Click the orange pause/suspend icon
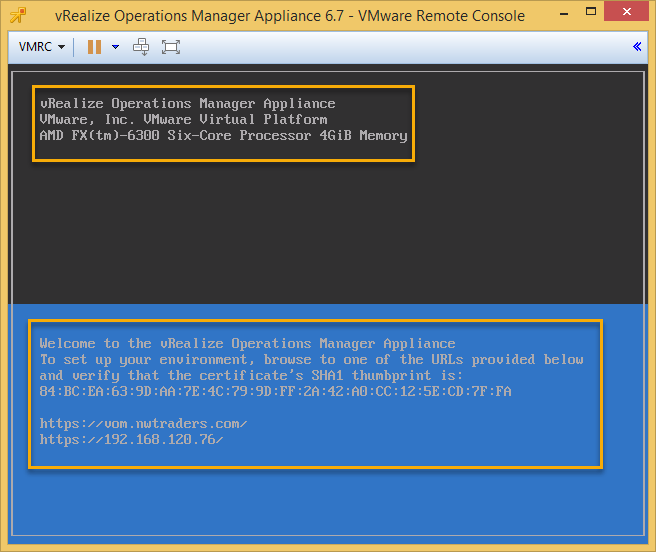 [x=94, y=47]
